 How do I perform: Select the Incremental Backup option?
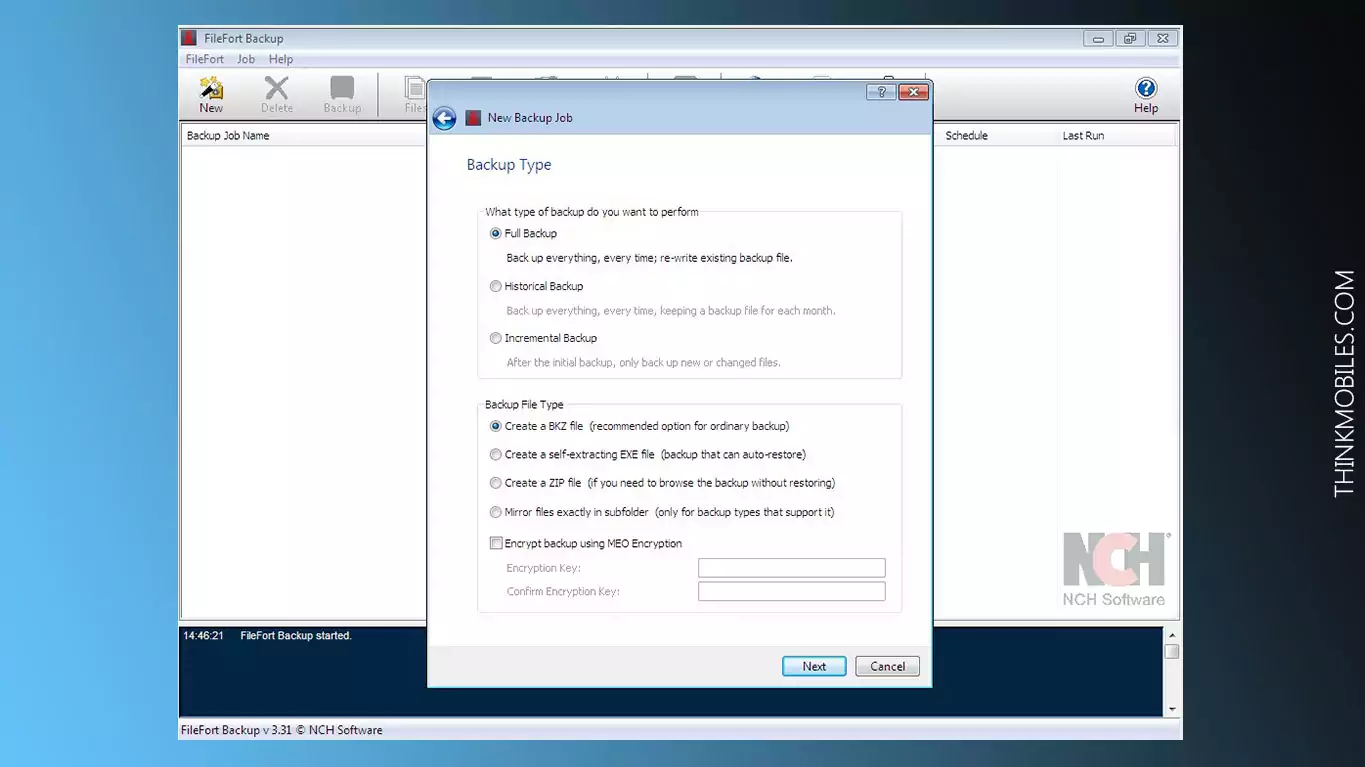point(496,338)
